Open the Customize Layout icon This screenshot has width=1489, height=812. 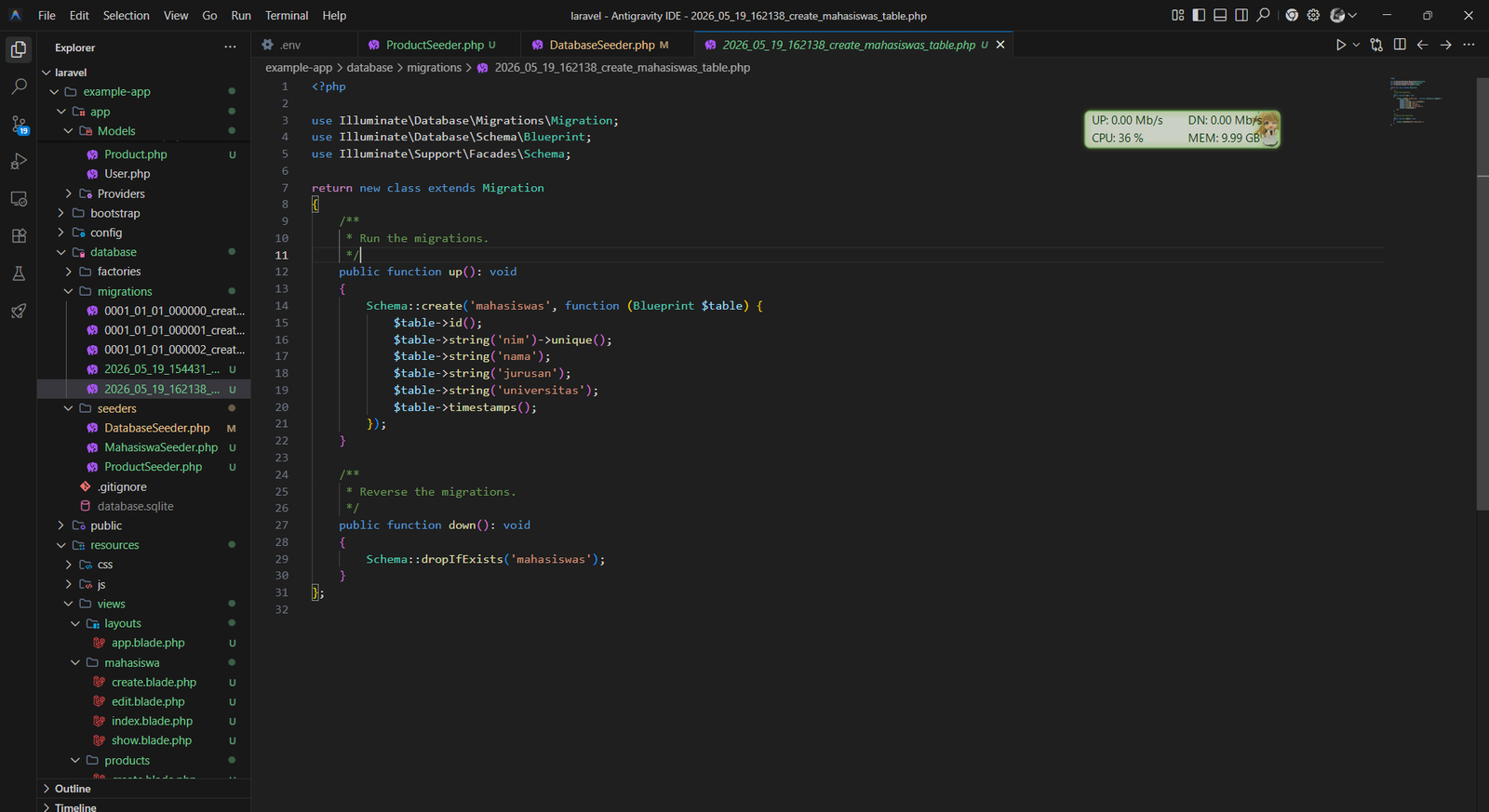1177,15
